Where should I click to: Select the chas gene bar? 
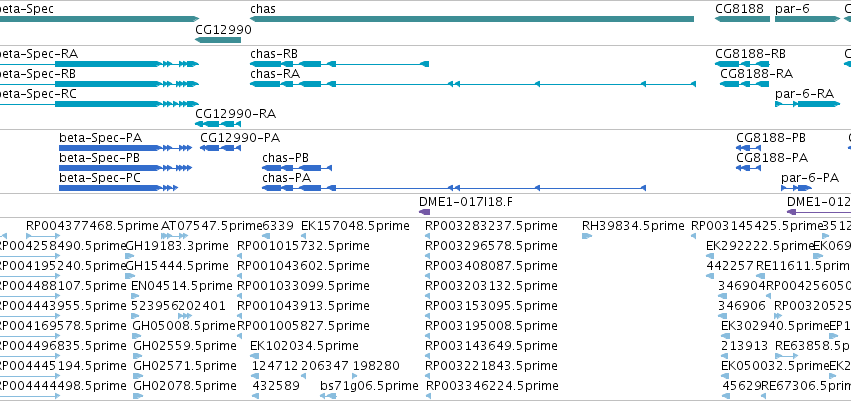pyautogui.click(x=472, y=20)
